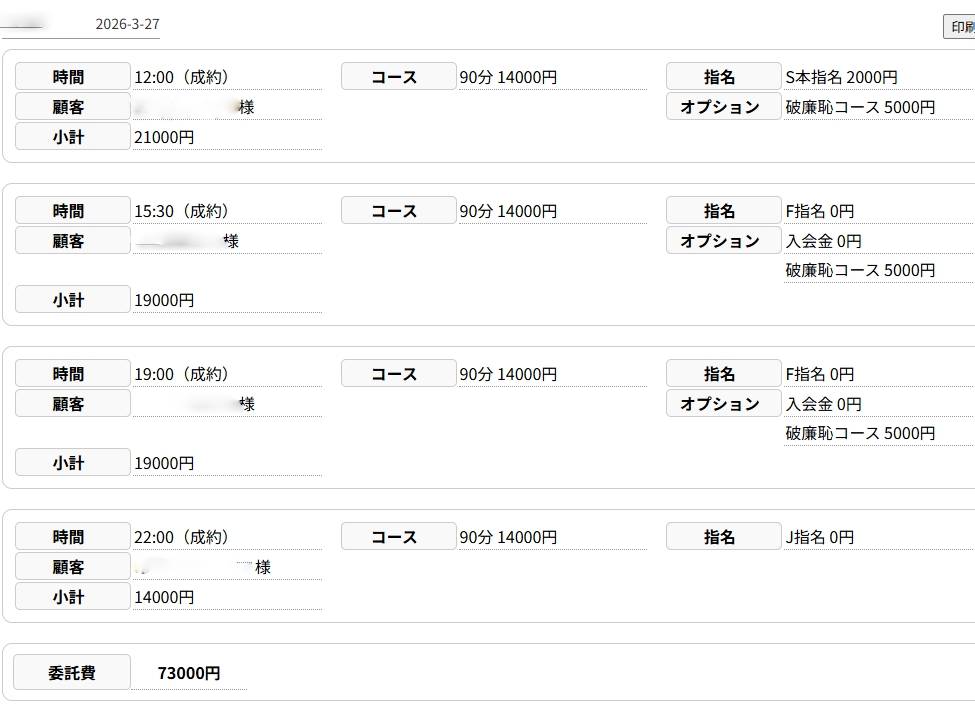Click the 小計 14000円 amount

point(164,597)
